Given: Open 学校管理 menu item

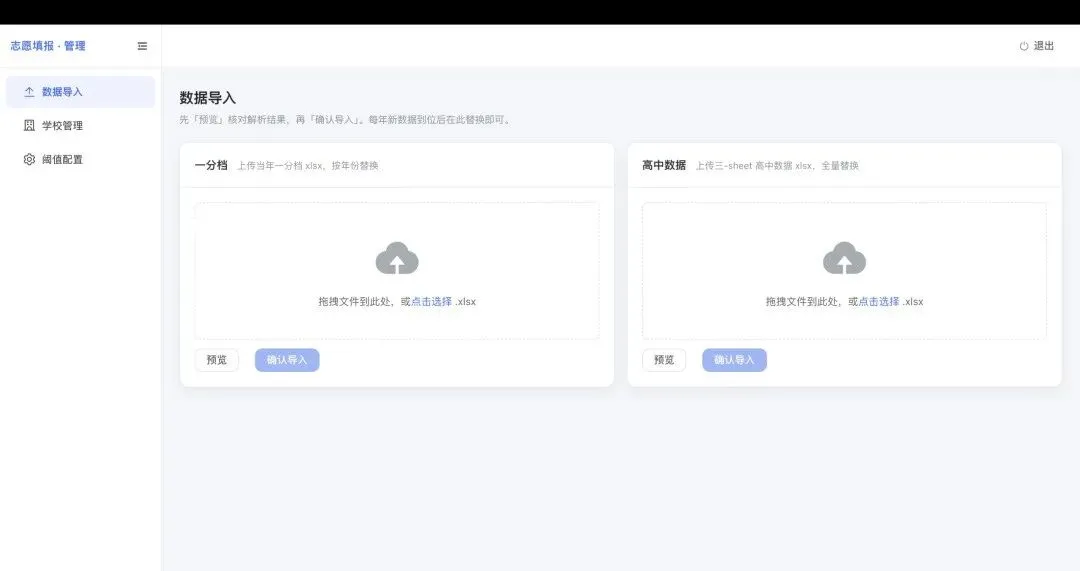Looking at the screenshot, I should click(x=81, y=125).
